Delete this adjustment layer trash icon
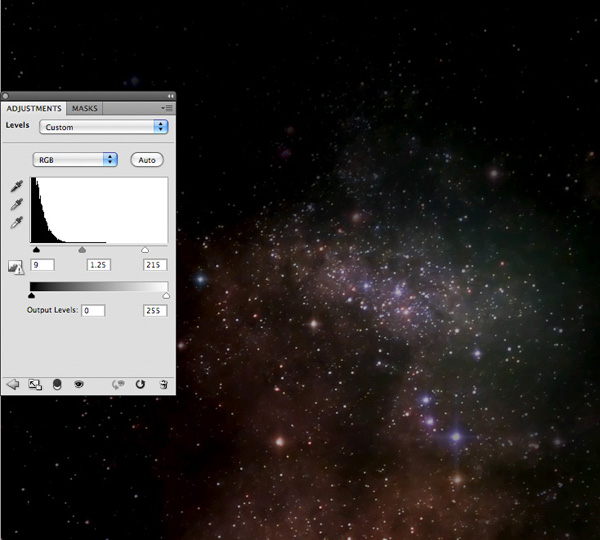This screenshot has height=540, width=600. click(163, 385)
